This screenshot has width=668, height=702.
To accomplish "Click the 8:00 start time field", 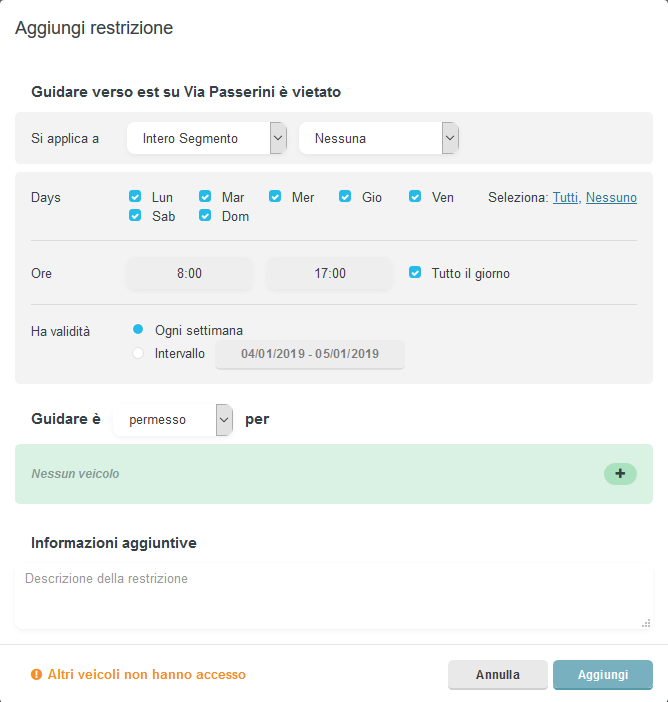I will [189, 273].
